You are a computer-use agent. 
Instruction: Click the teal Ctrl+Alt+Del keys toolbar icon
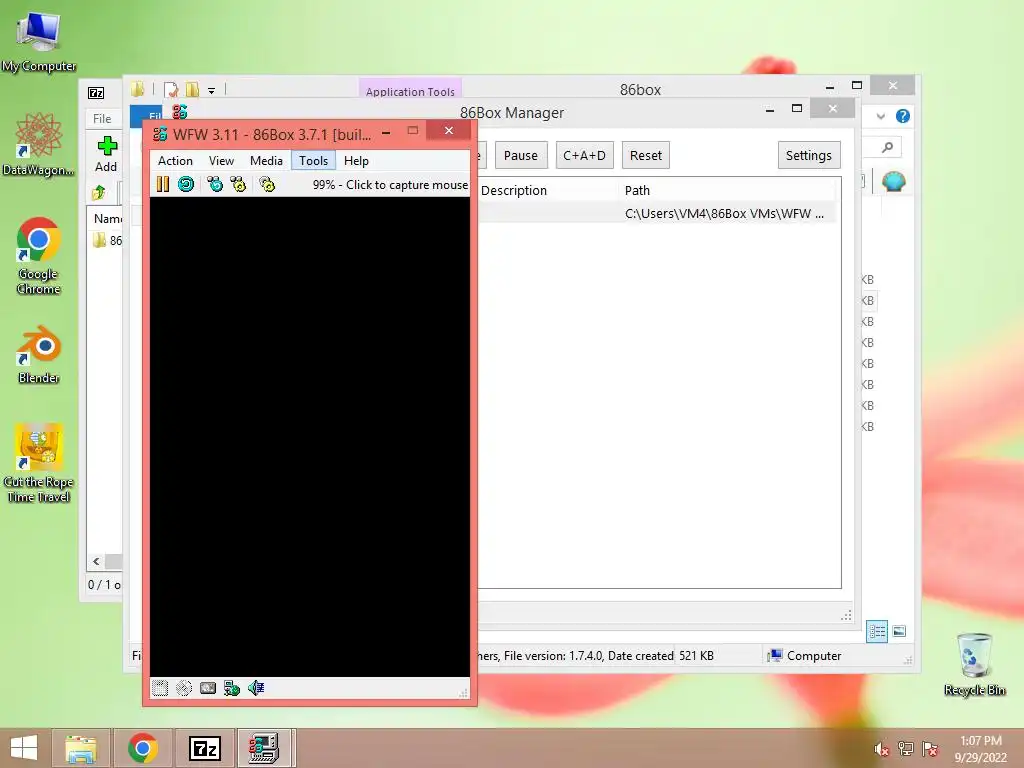tap(215, 184)
